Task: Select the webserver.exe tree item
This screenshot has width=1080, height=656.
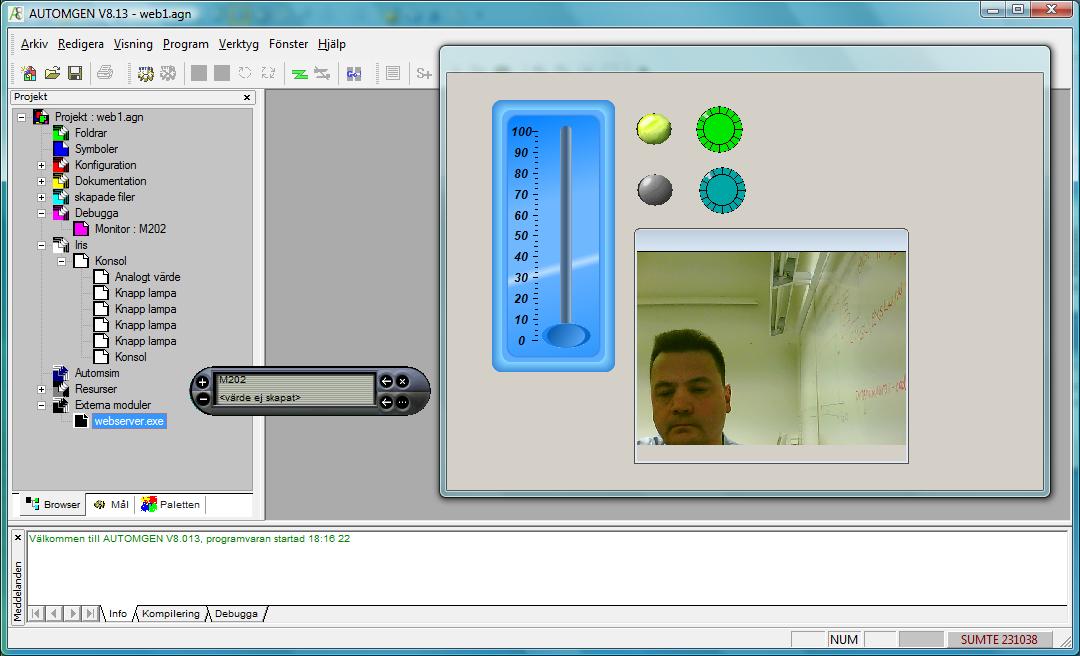Action: pos(129,421)
